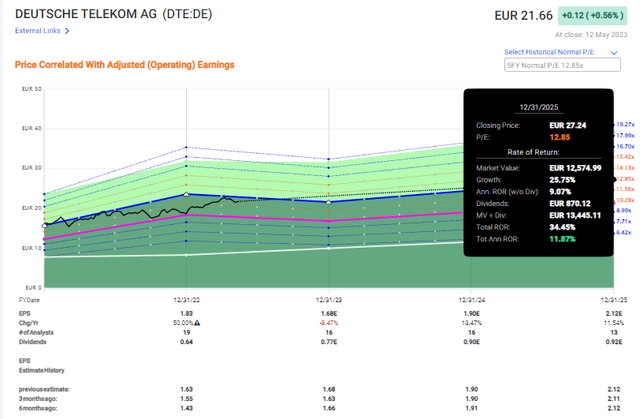Open the External Links link

click(x=38, y=31)
